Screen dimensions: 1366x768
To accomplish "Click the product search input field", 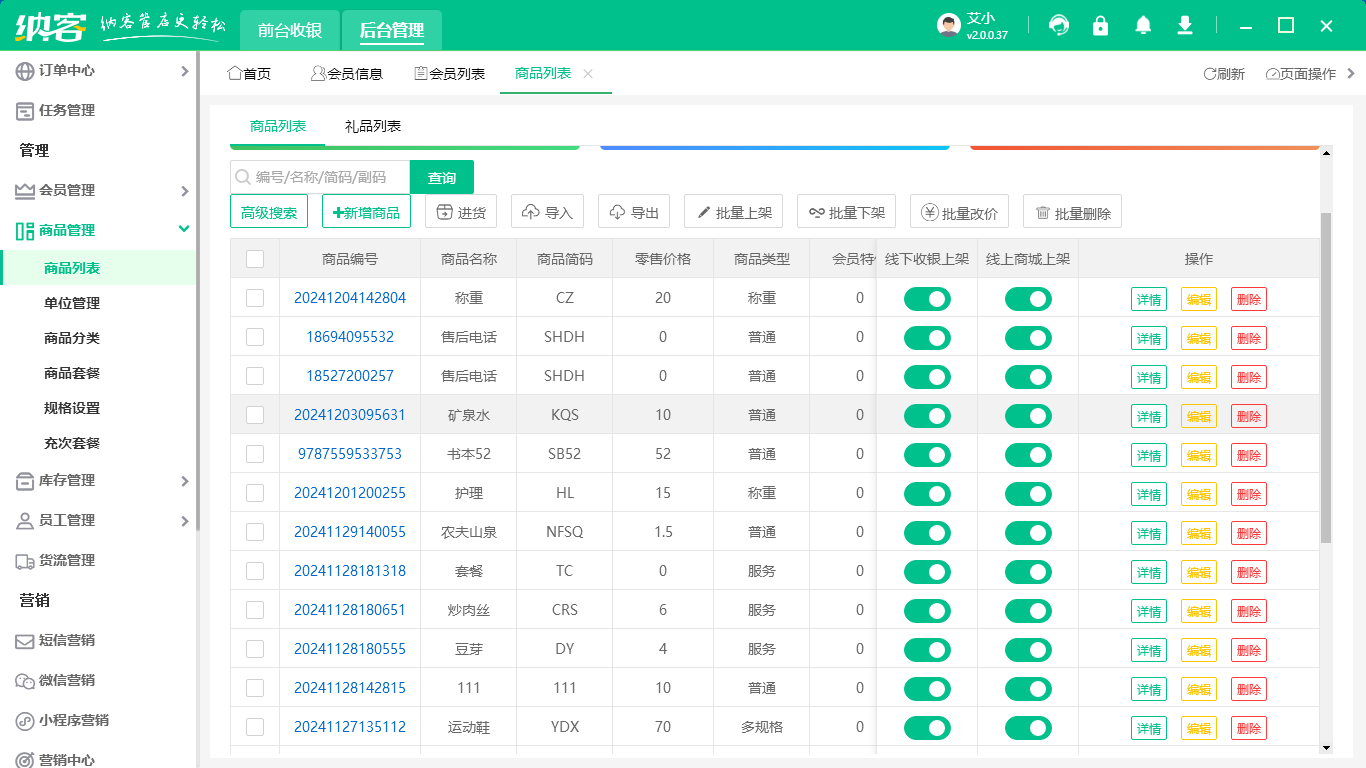I will (320, 177).
